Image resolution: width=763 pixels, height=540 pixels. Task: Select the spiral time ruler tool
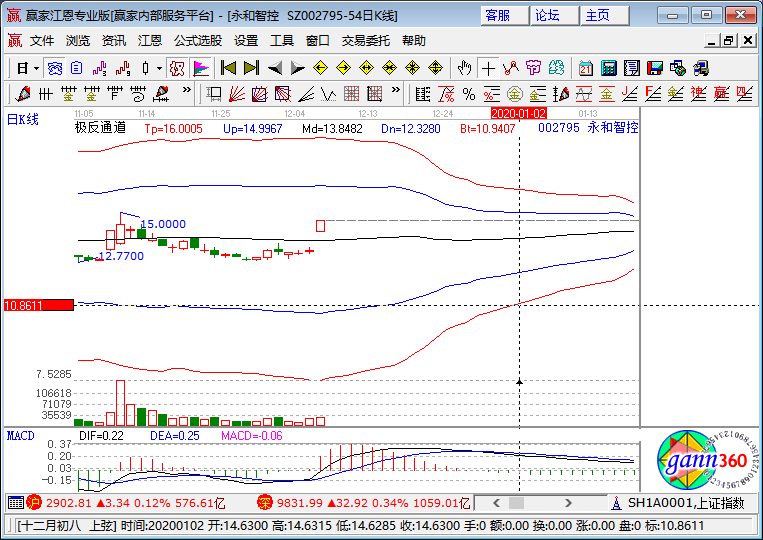point(138,93)
